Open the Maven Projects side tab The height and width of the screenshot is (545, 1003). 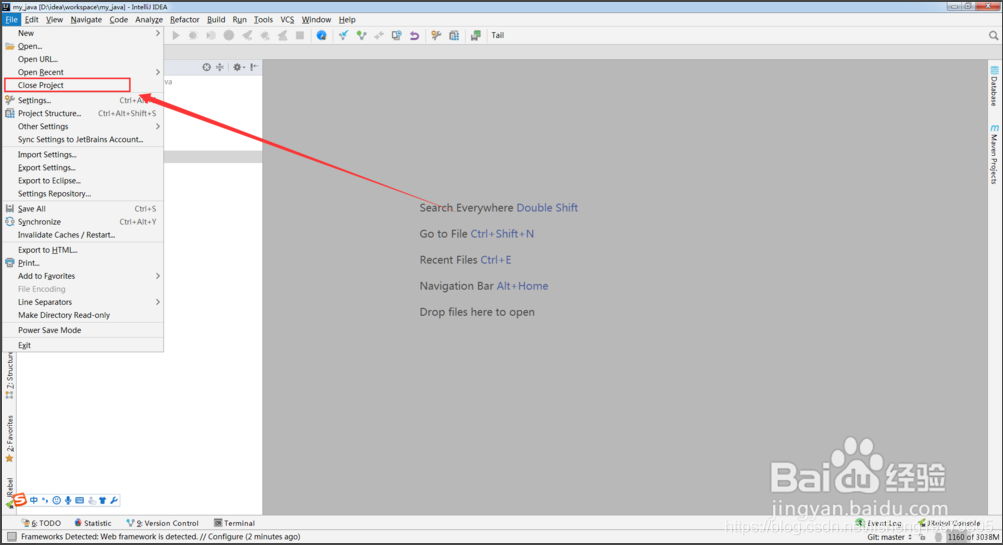[x=994, y=154]
